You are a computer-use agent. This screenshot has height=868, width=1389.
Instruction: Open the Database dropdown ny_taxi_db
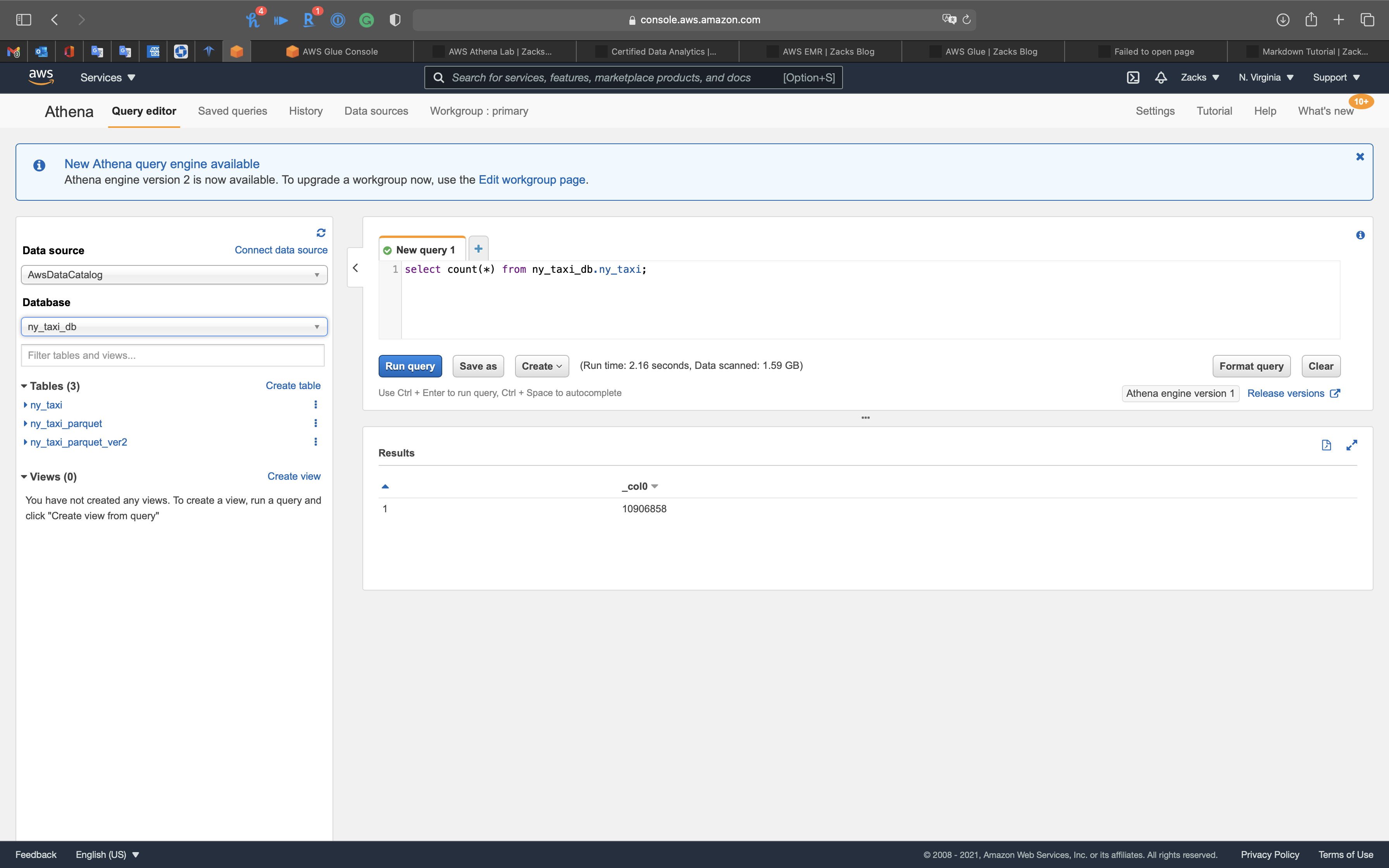(x=174, y=327)
